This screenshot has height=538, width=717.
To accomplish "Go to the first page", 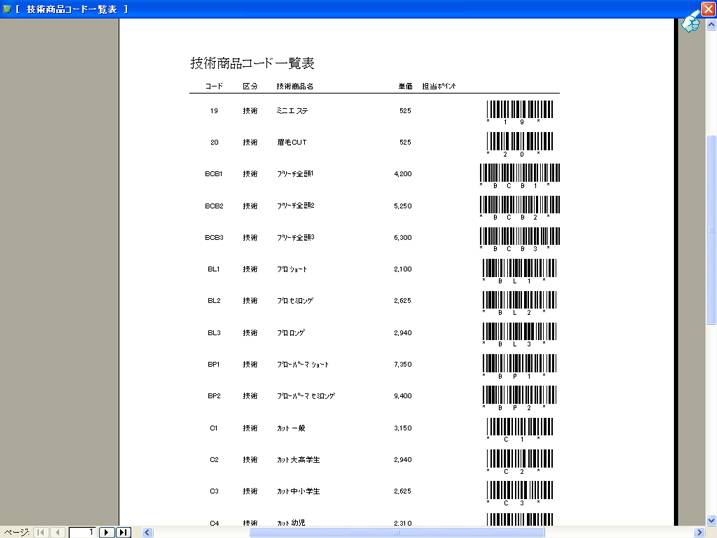I will [x=41, y=532].
